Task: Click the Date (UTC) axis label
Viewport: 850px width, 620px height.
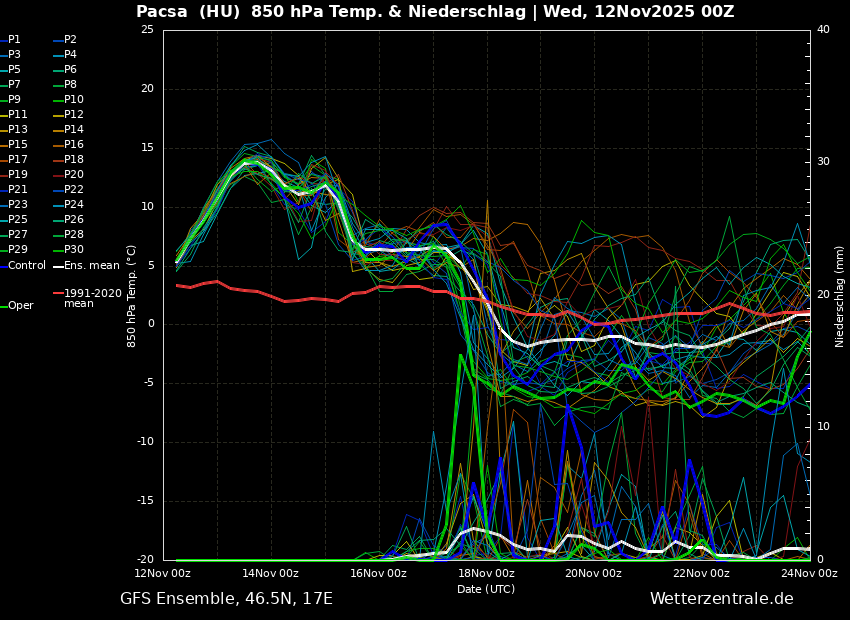Action: pos(486,589)
